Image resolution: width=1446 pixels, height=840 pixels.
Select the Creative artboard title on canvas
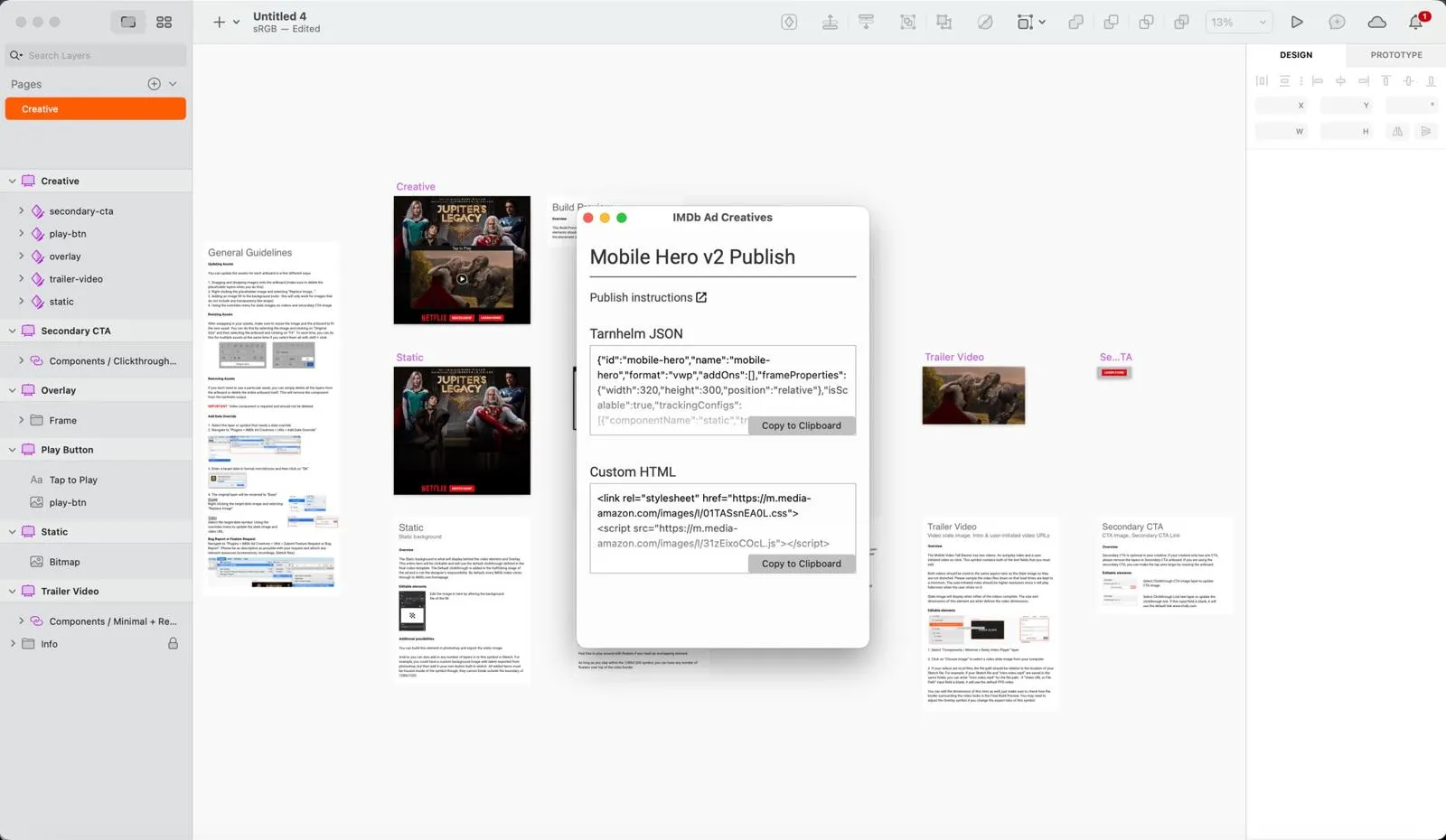pos(416,187)
